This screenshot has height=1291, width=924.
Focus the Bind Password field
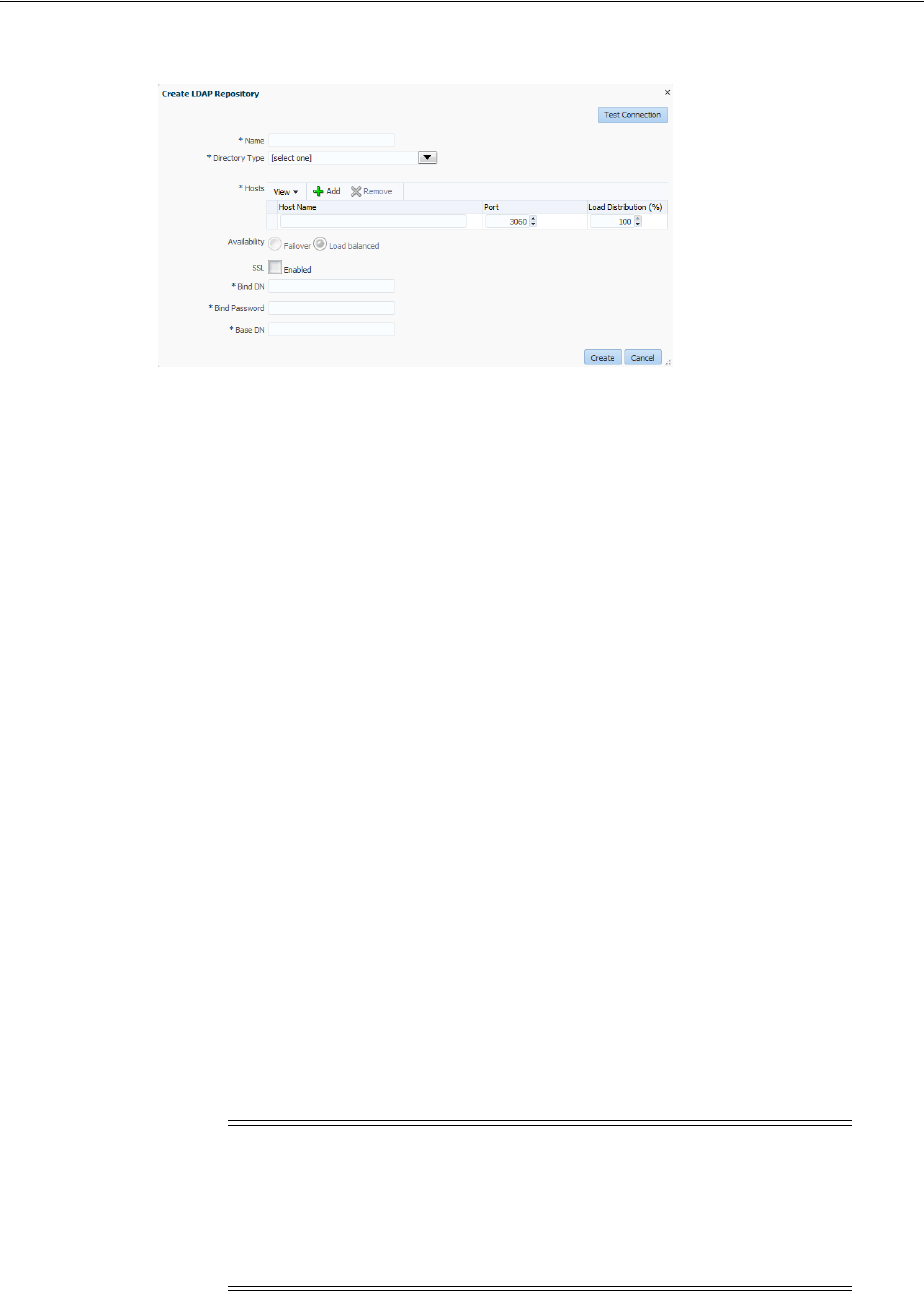(331, 308)
